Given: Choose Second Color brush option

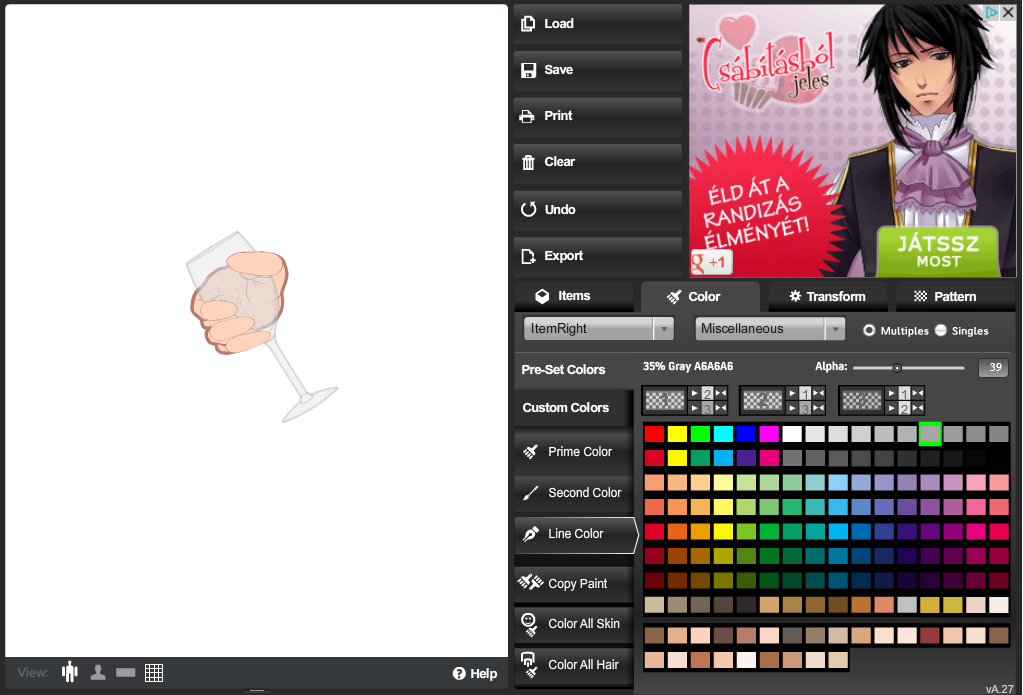Looking at the screenshot, I should (x=573, y=493).
